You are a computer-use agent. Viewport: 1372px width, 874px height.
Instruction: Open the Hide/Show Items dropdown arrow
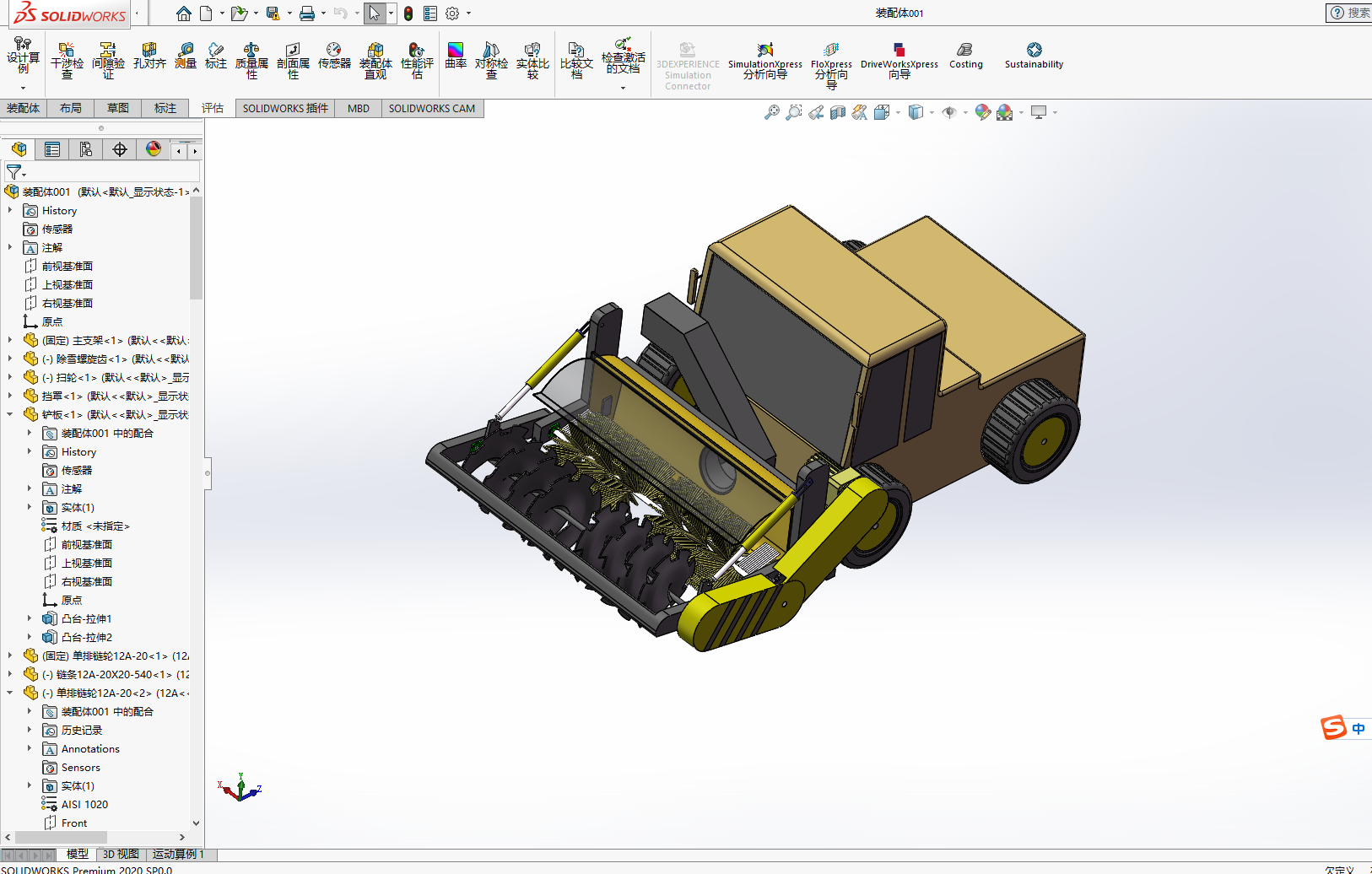coord(965,112)
